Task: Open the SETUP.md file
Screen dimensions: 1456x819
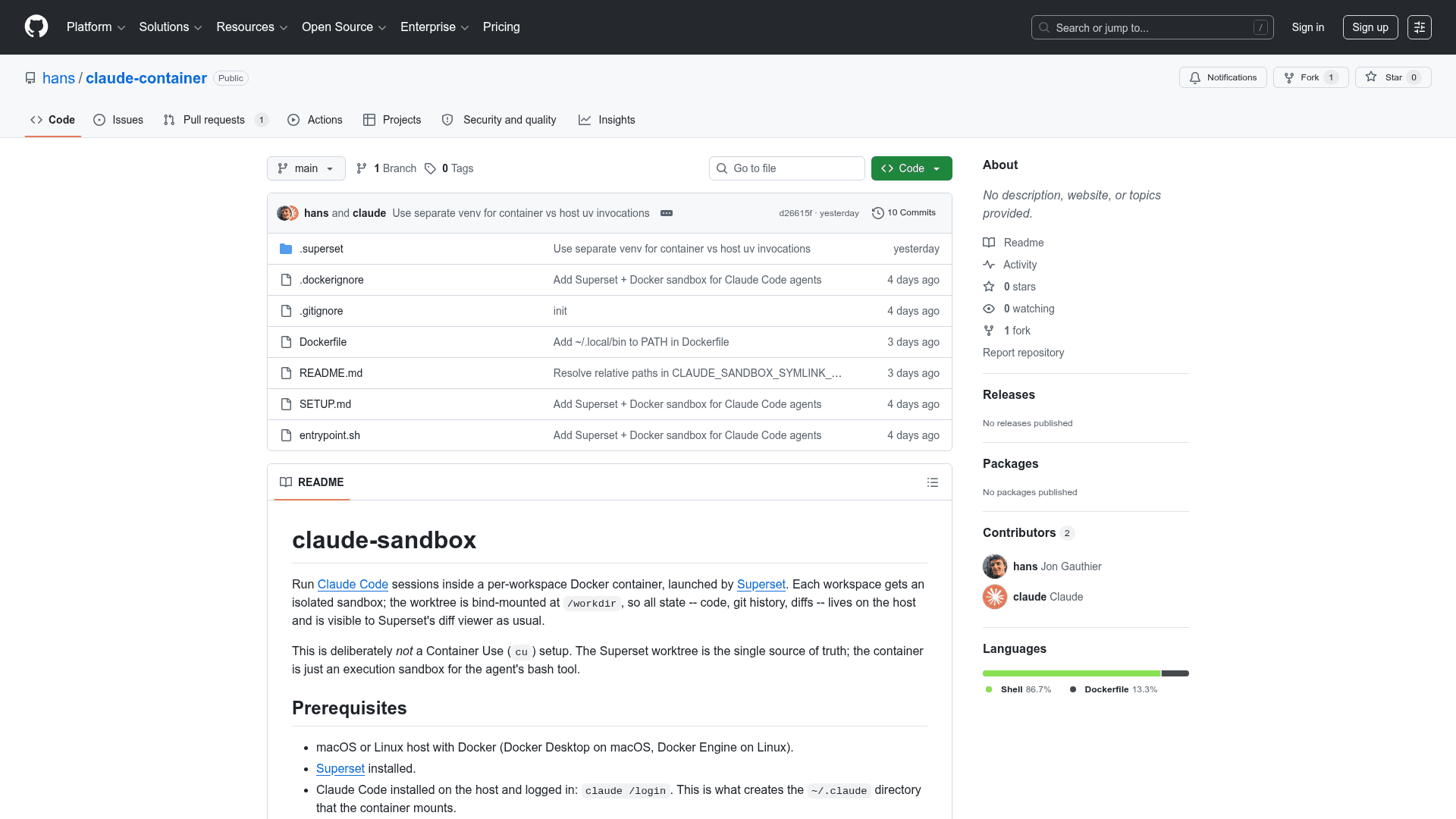Action: click(325, 404)
